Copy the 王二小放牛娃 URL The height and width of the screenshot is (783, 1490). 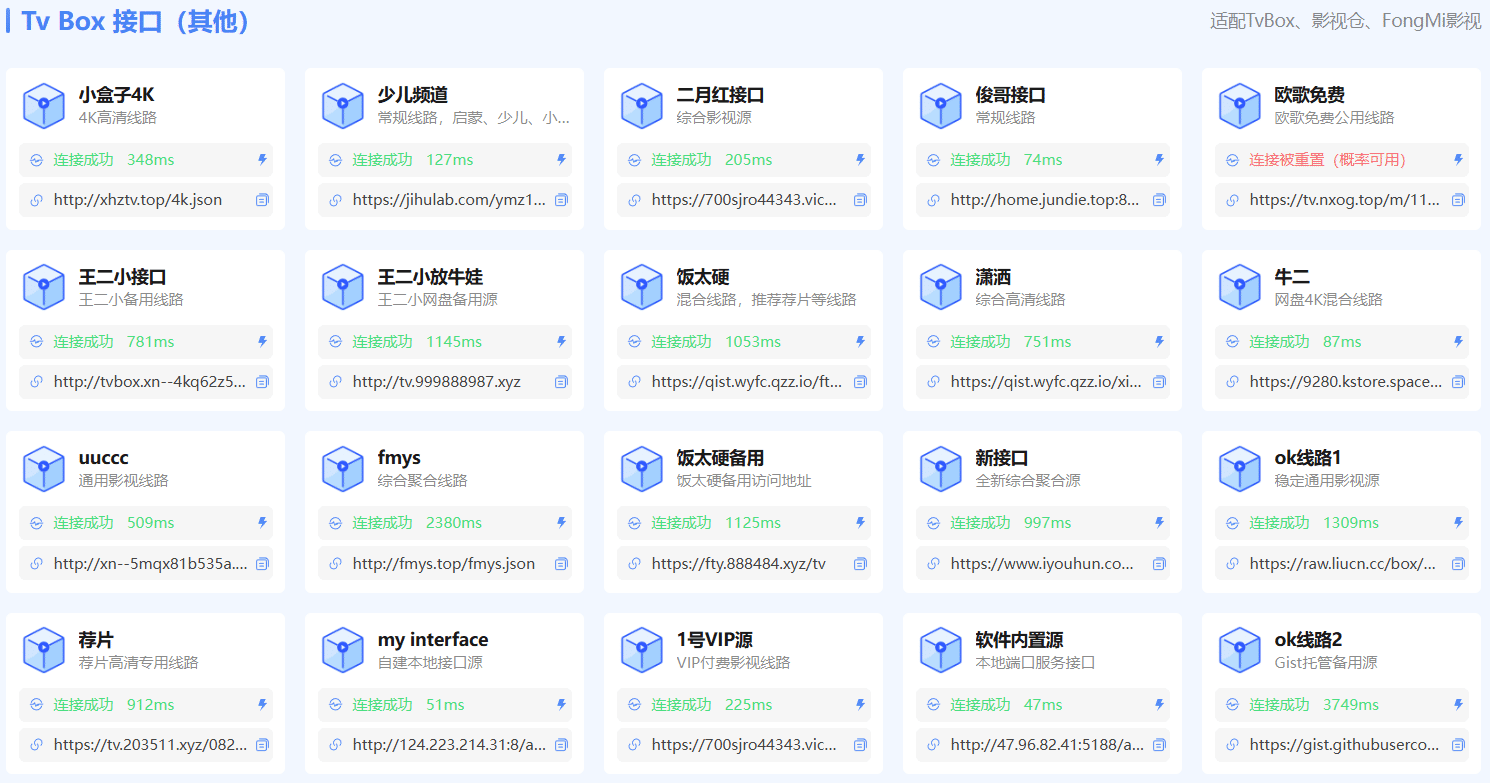[561, 382]
